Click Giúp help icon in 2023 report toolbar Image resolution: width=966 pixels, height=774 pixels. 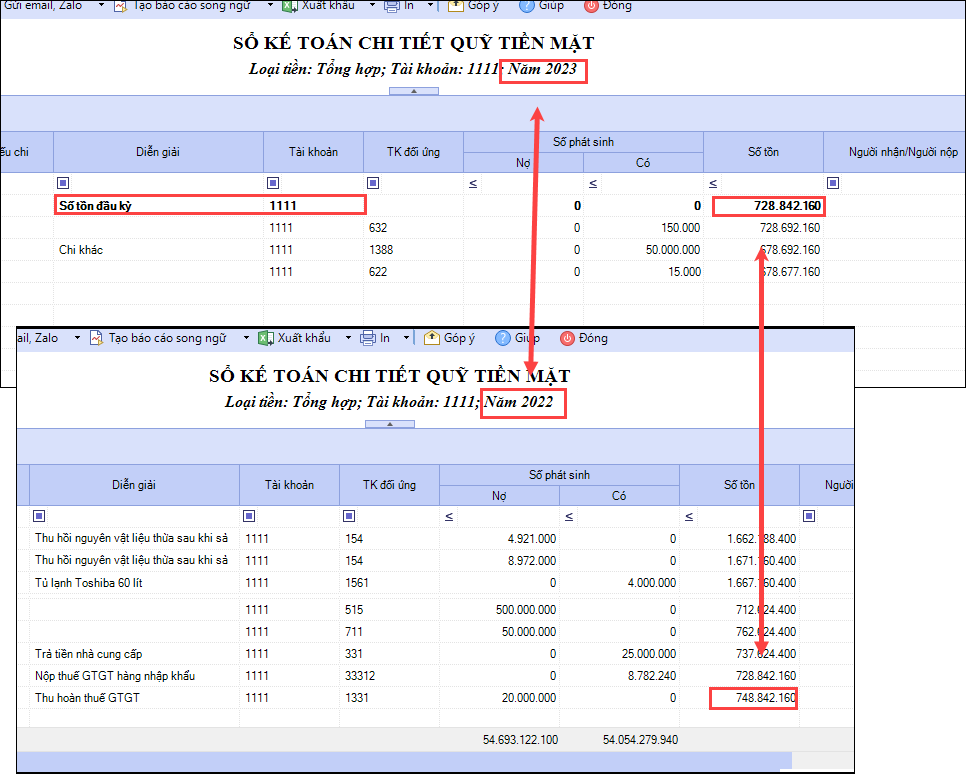pyautogui.click(x=528, y=5)
